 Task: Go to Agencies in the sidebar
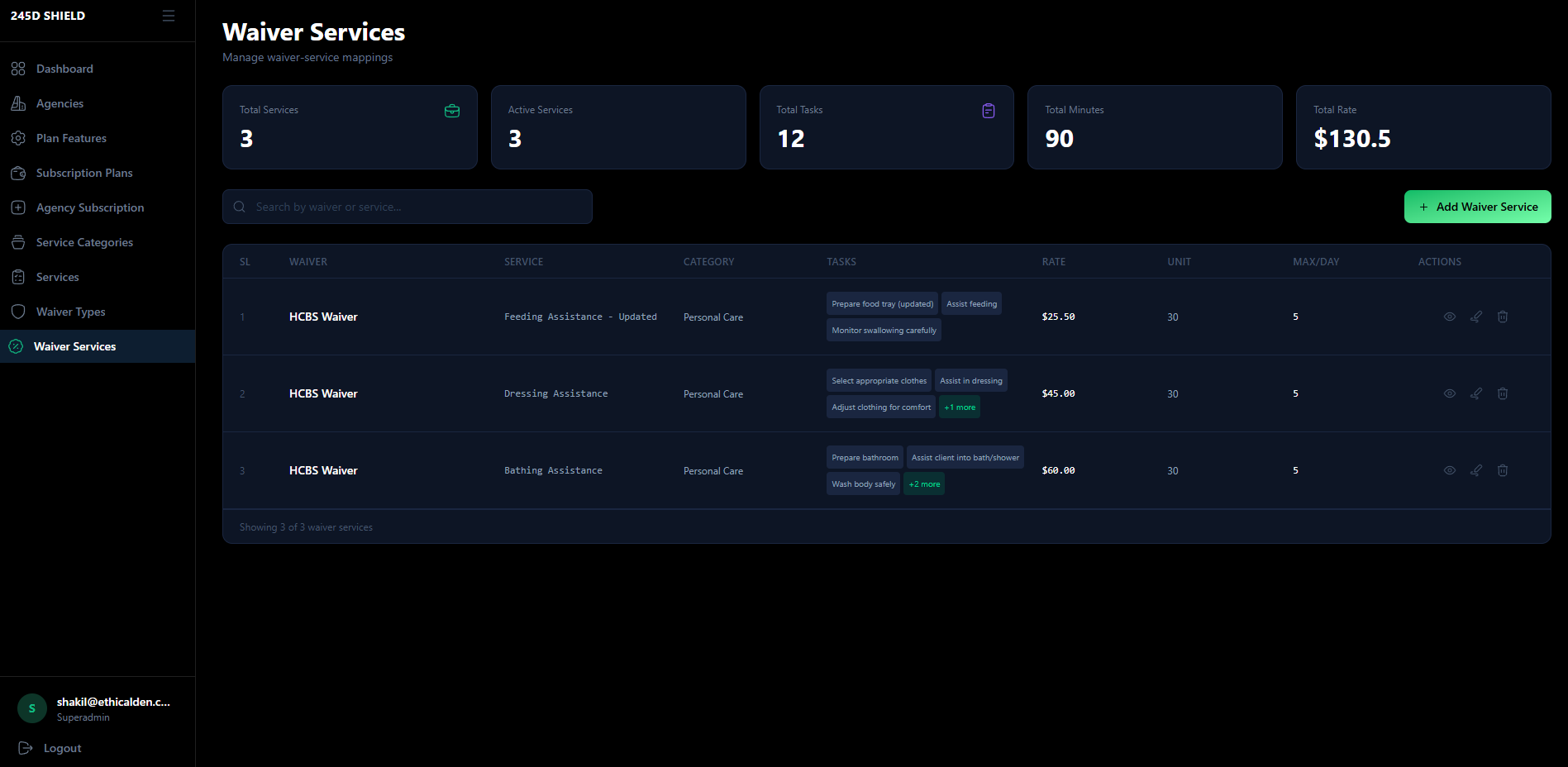[98, 103]
